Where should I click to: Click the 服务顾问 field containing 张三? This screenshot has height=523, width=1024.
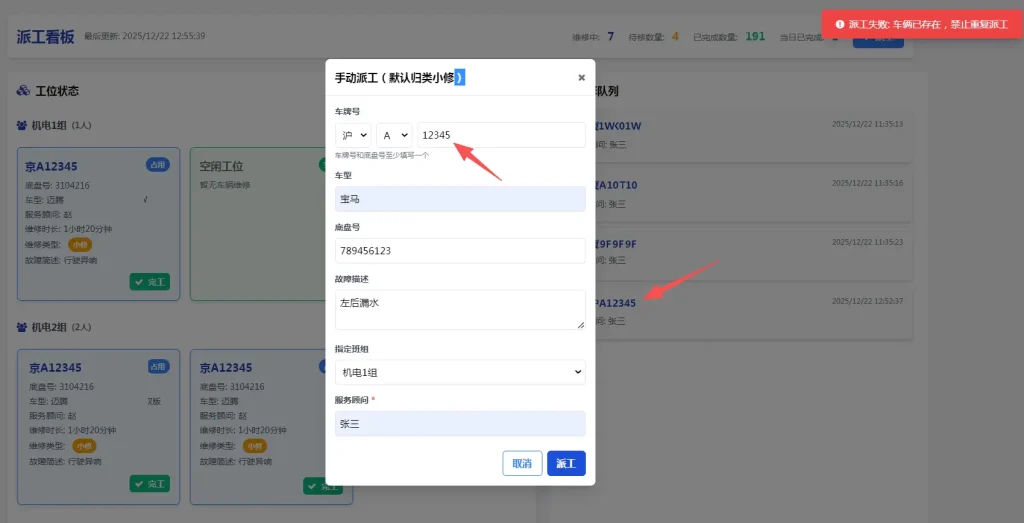460,424
